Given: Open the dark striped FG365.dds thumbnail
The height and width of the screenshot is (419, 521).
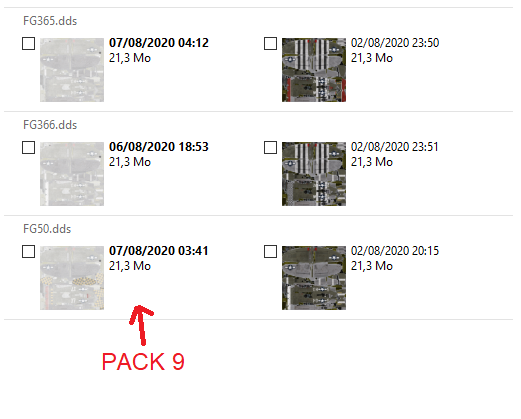Looking at the screenshot, I should [314, 70].
